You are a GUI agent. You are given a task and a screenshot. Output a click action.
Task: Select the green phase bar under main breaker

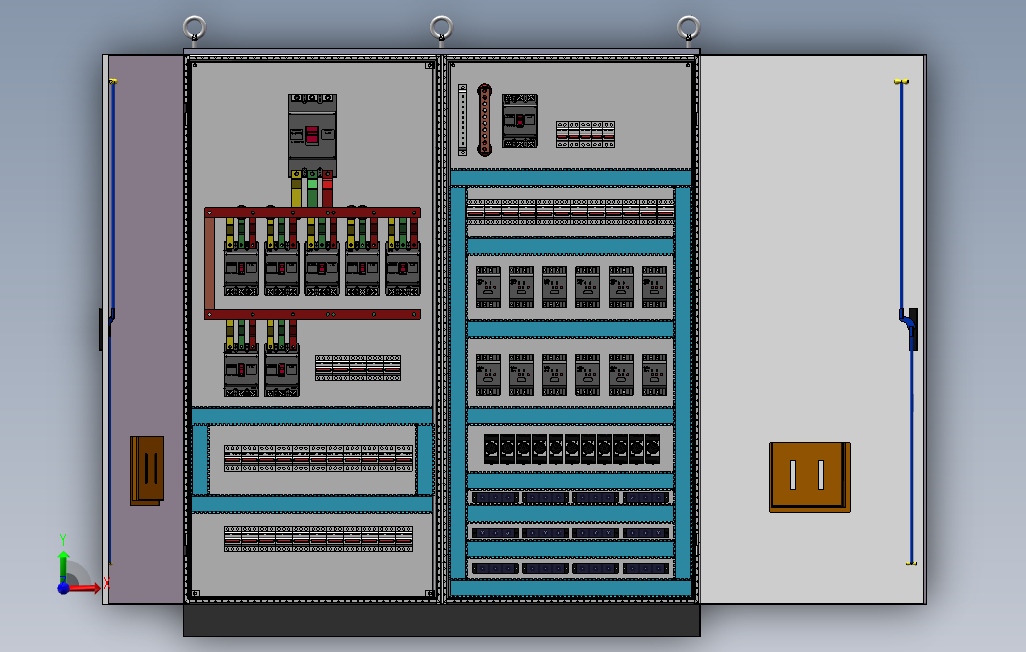click(x=312, y=189)
